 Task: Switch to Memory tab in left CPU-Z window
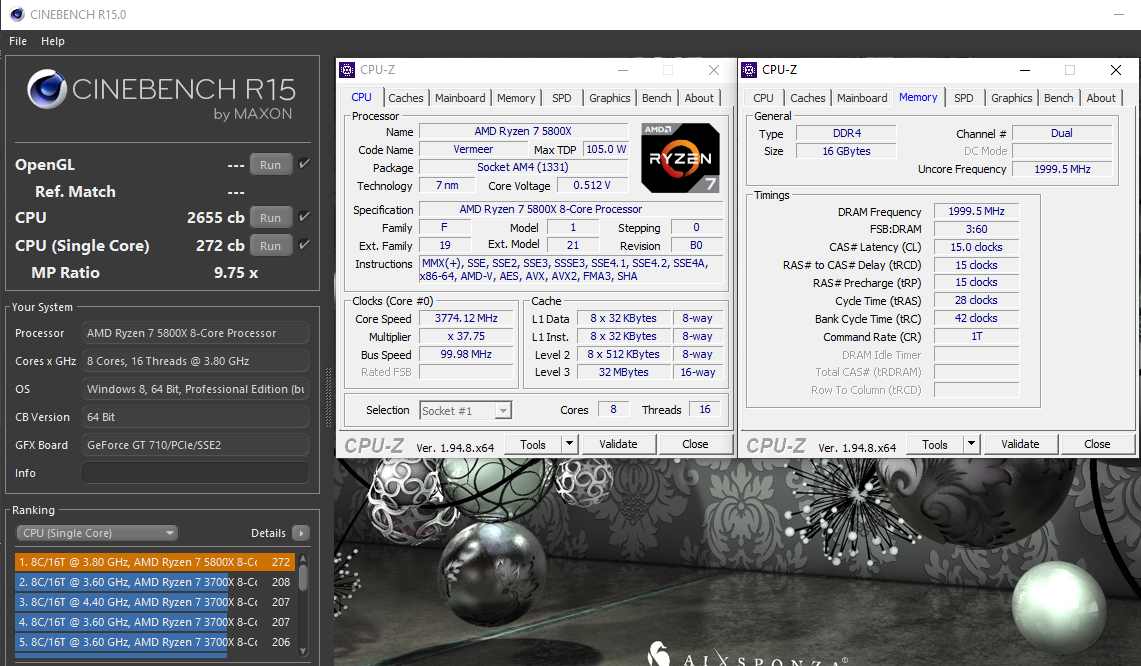(516, 98)
